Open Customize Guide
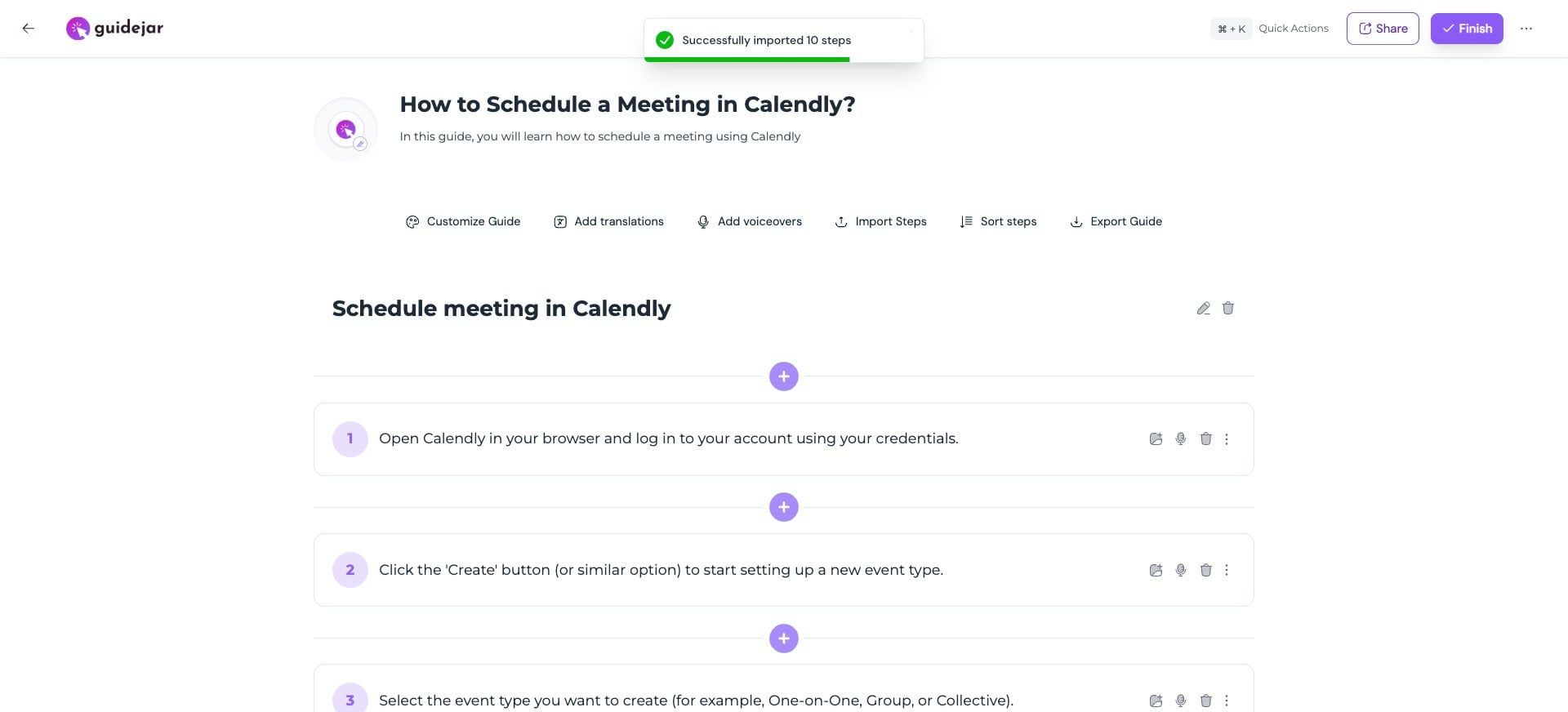 click(462, 221)
